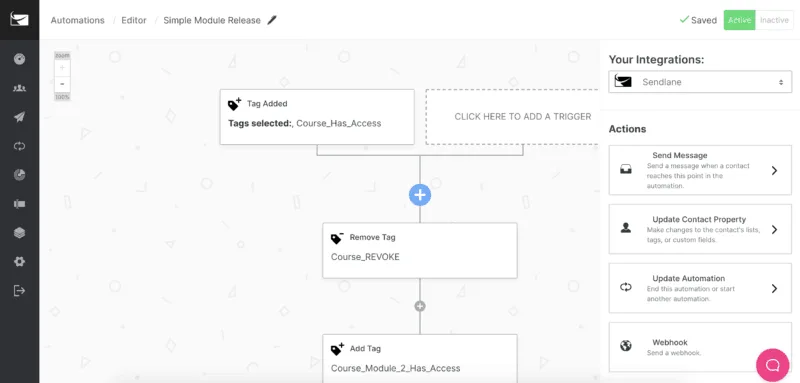Open the automations loop icon in the sidebar
Screen dimensions: 800x383
[x=19, y=146]
